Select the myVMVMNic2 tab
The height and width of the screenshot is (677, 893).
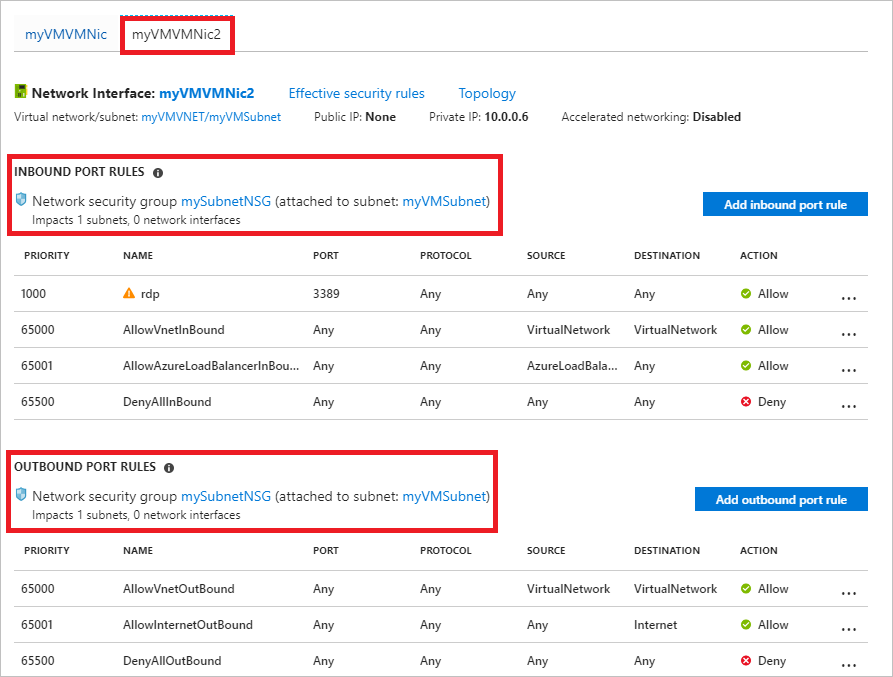point(177,34)
